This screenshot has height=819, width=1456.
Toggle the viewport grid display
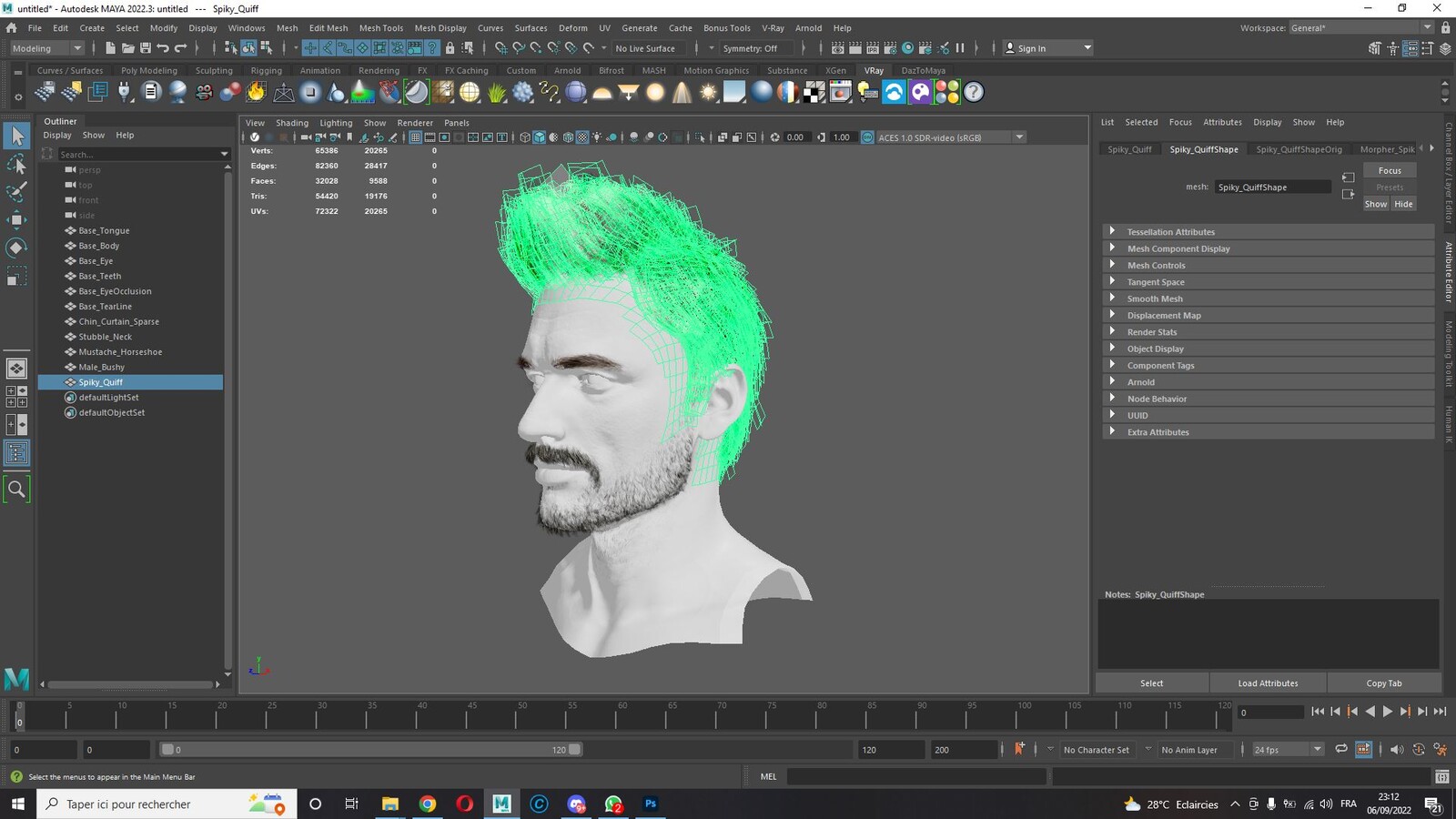415,137
